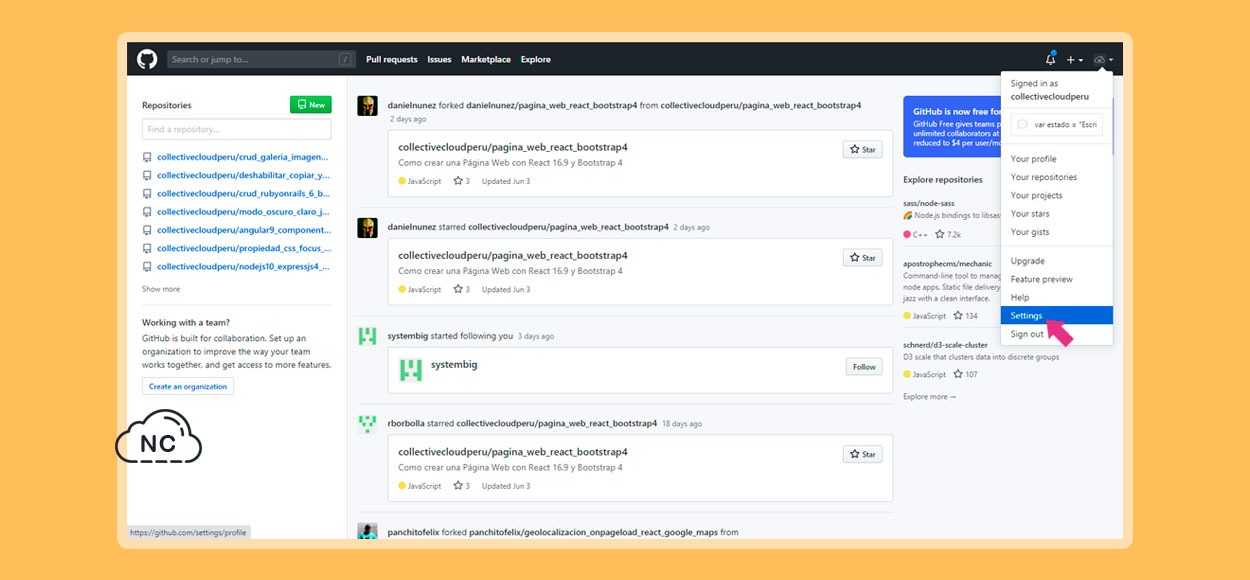Open the small systembig avatar beside the follow event
This screenshot has width=1250, height=580.
pyautogui.click(x=368, y=336)
